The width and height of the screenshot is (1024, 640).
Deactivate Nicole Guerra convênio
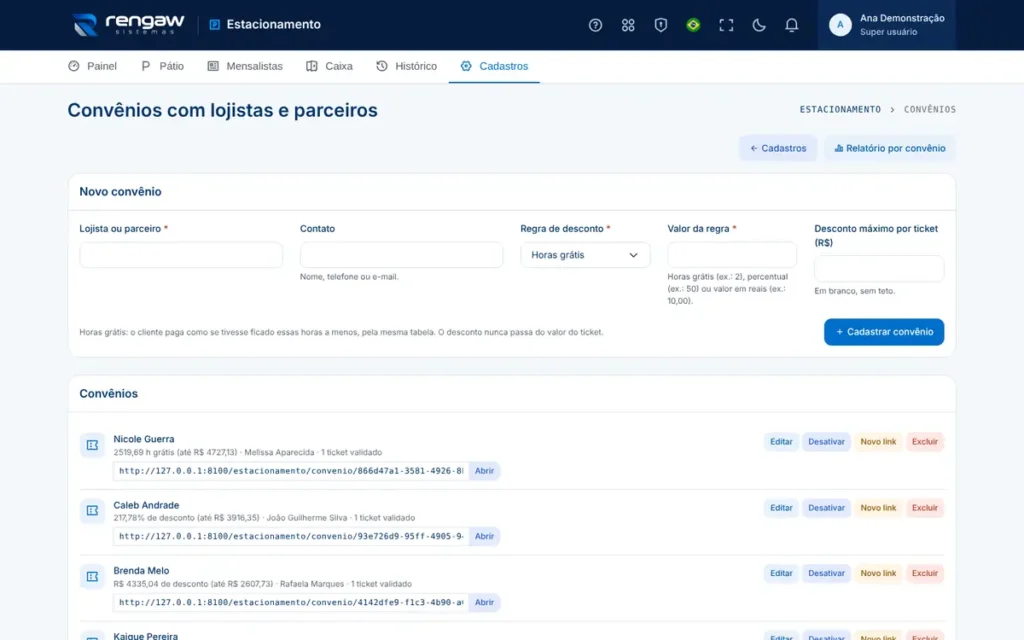coord(826,441)
